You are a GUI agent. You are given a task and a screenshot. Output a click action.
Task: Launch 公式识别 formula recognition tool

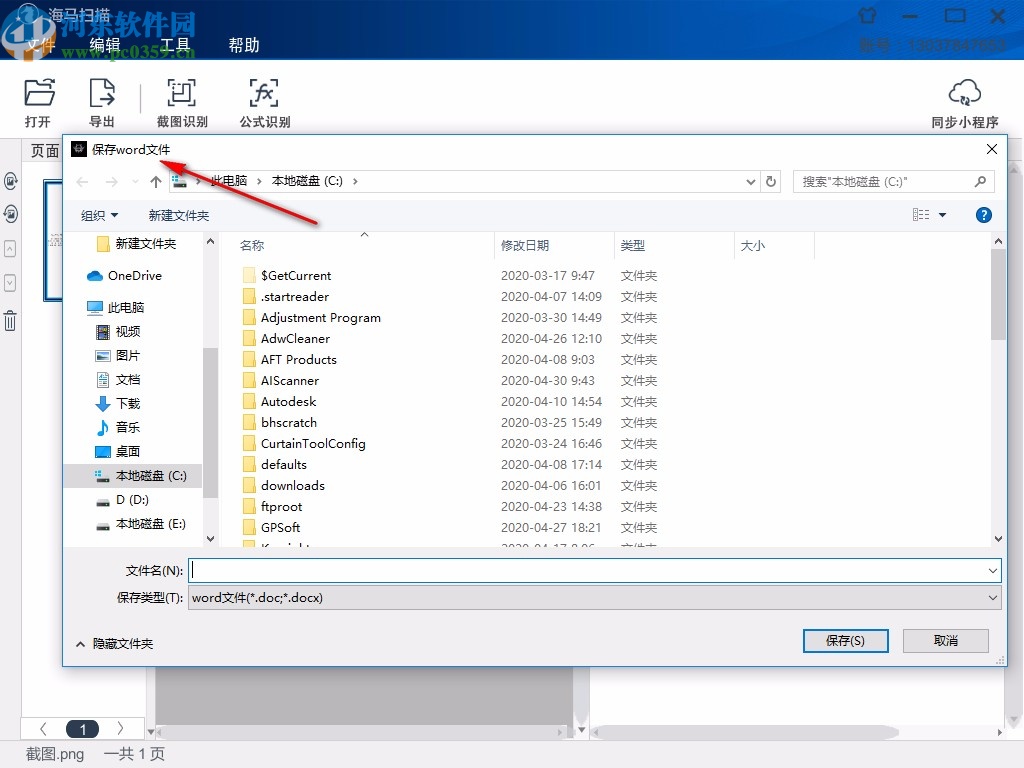[264, 102]
